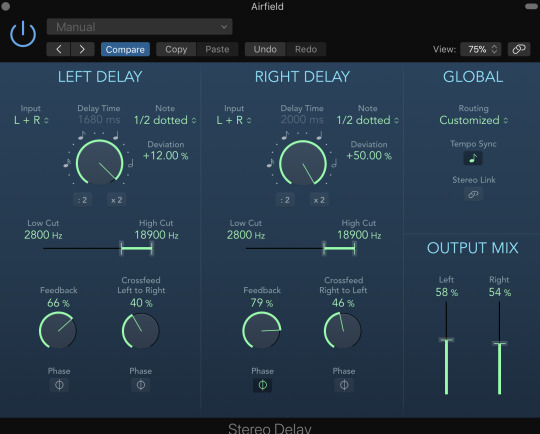Click the Left Delay 1680 ms field
This screenshot has height=434, width=540.
[x=99, y=120]
